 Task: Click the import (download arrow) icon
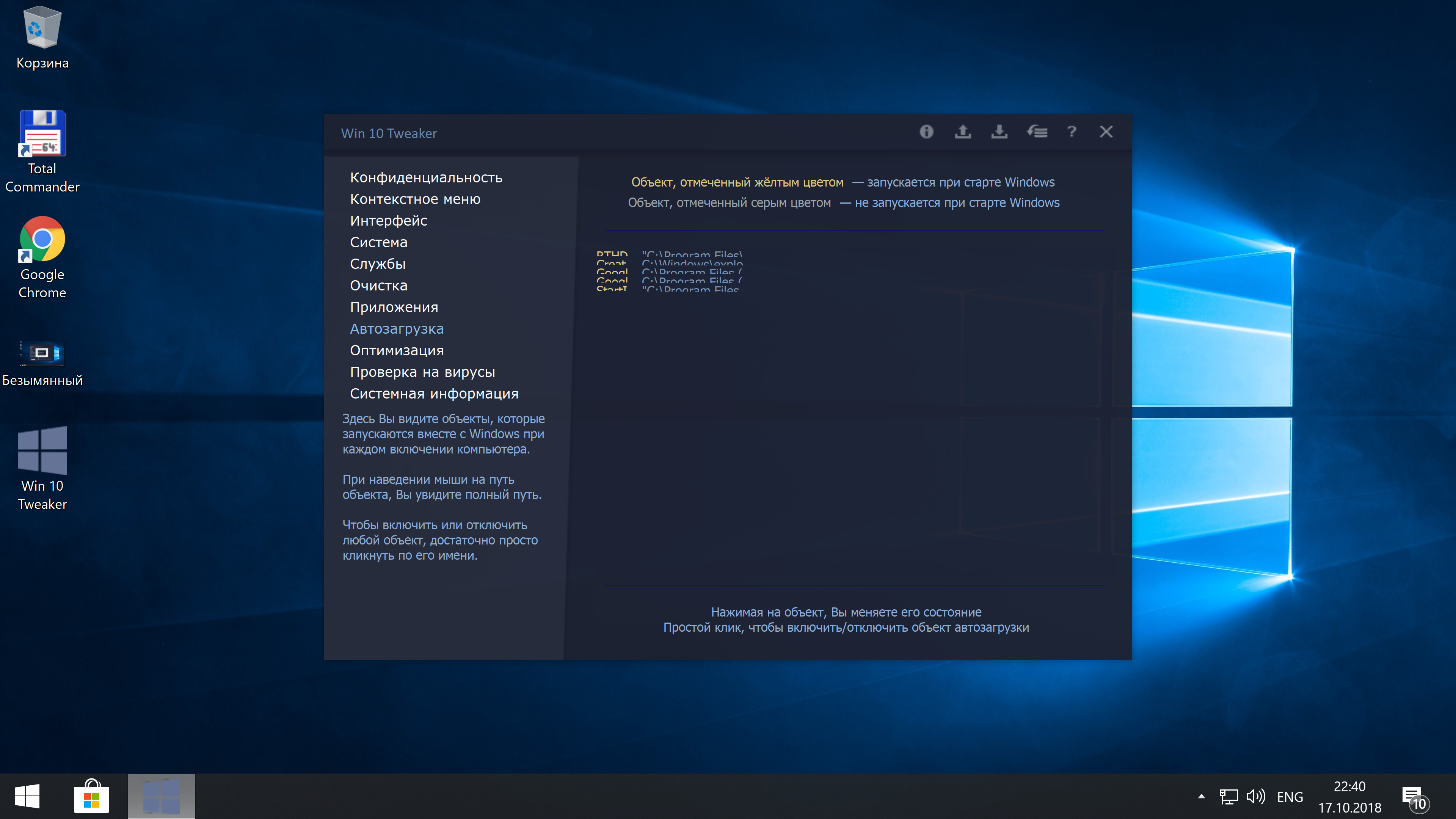999,132
